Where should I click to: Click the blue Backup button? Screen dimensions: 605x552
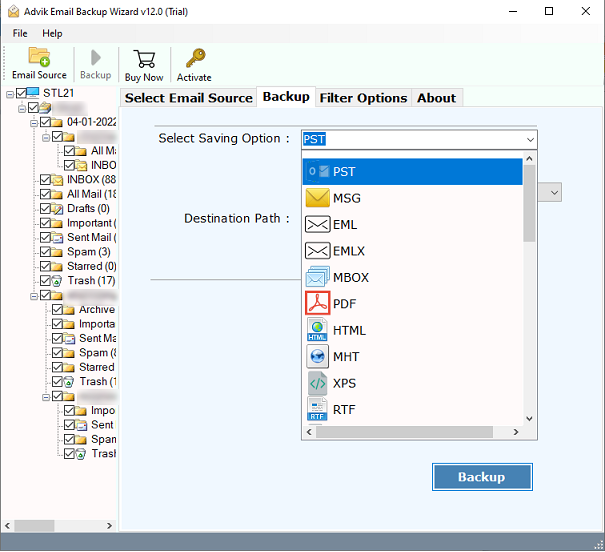pyautogui.click(x=482, y=477)
